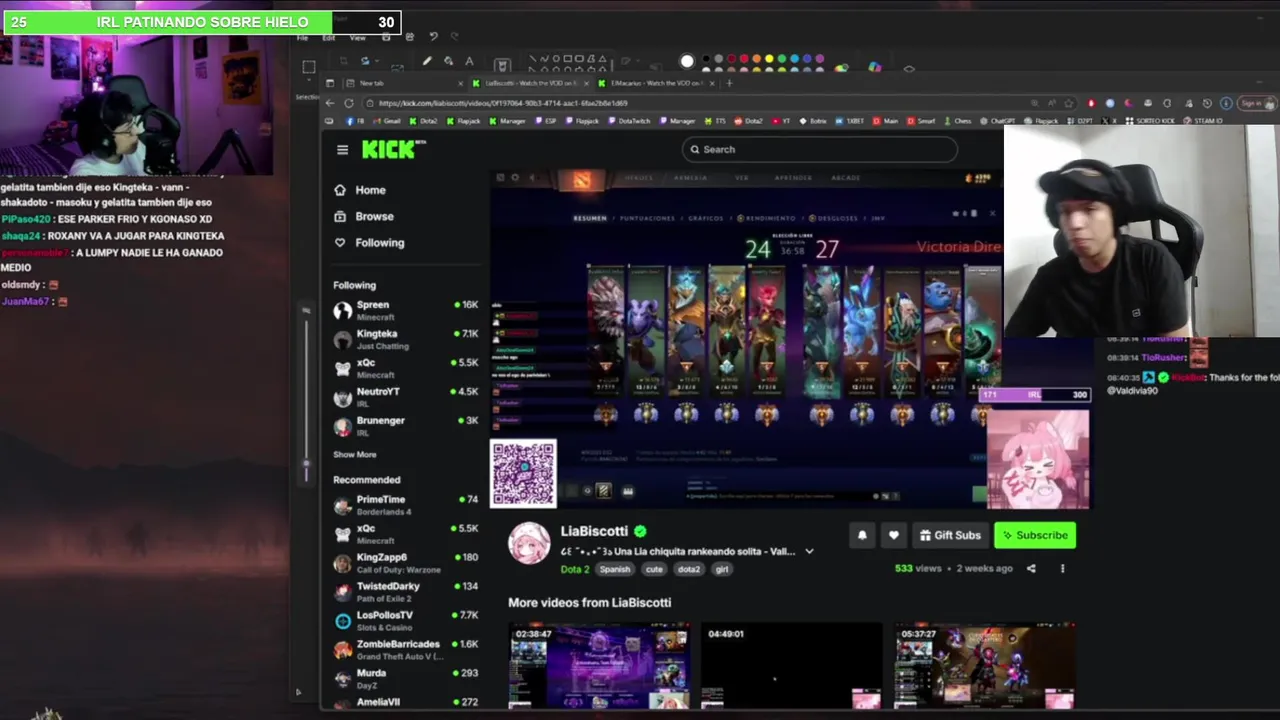Open Kingteka's channel in Following list
The height and width of the screenshot is (720, 1280).
405,340
